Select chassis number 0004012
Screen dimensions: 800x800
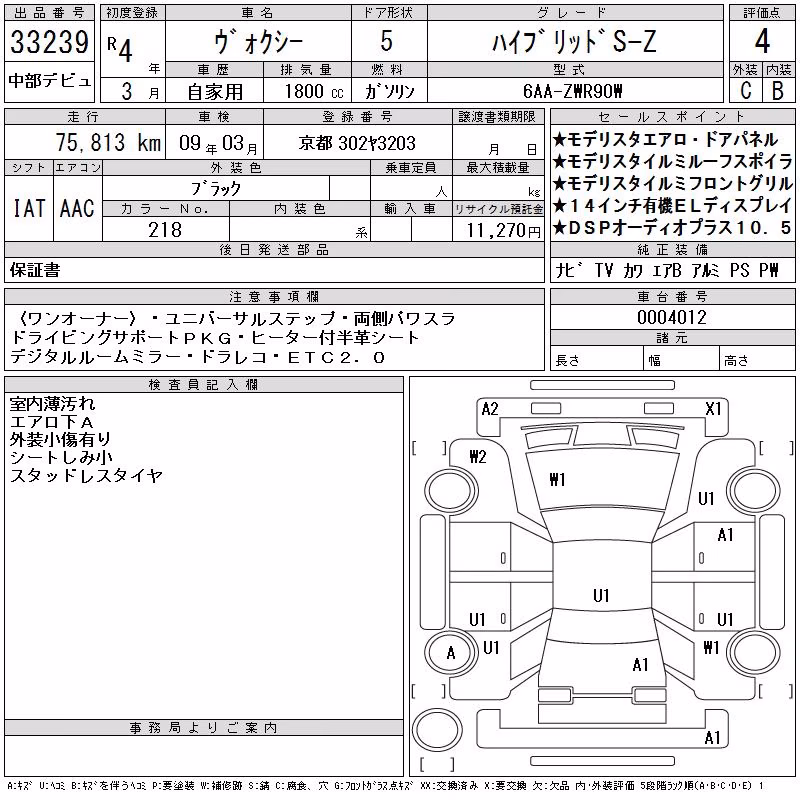671,318
